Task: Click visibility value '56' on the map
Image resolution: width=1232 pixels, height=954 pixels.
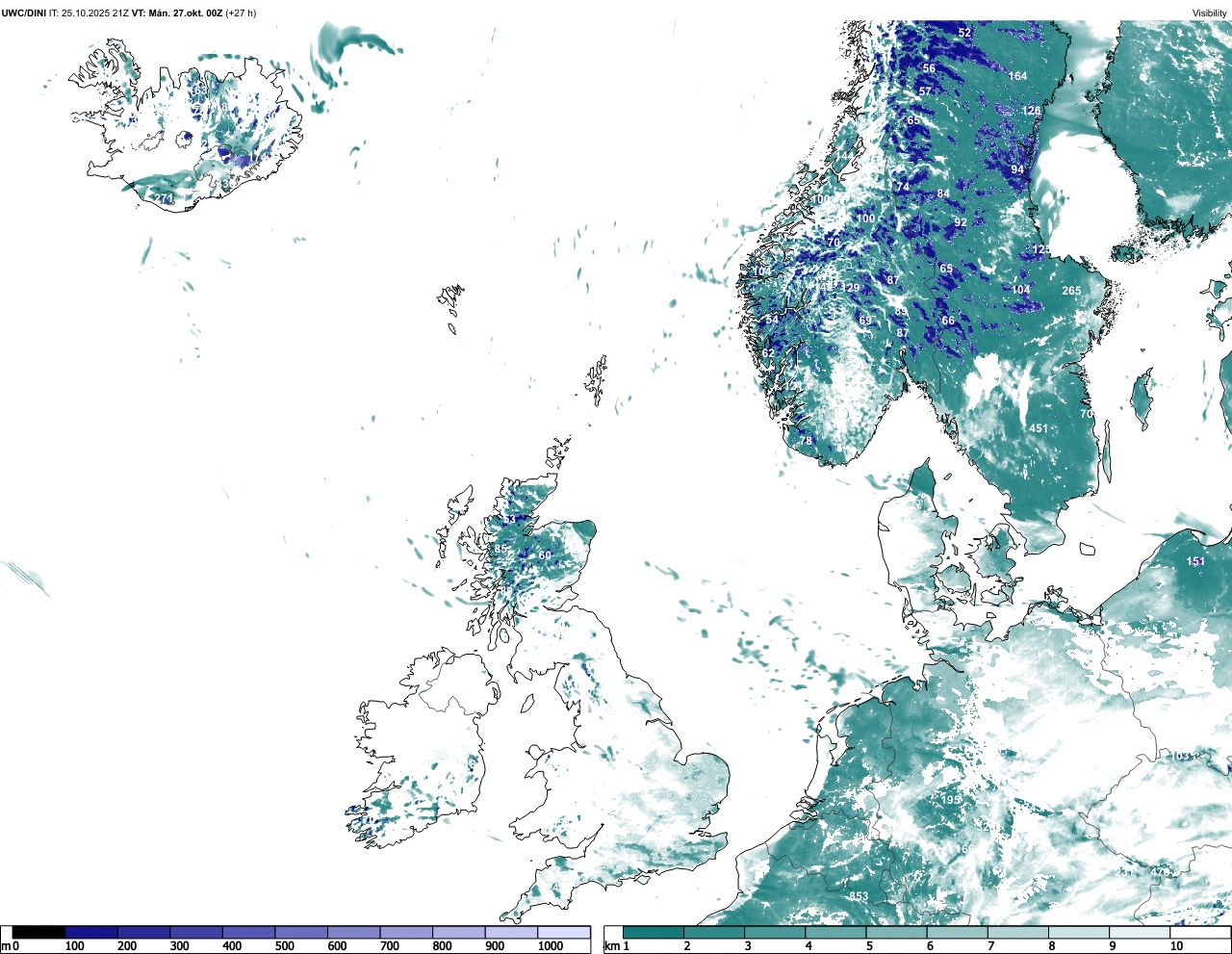Action: click(x=929, y=68)
